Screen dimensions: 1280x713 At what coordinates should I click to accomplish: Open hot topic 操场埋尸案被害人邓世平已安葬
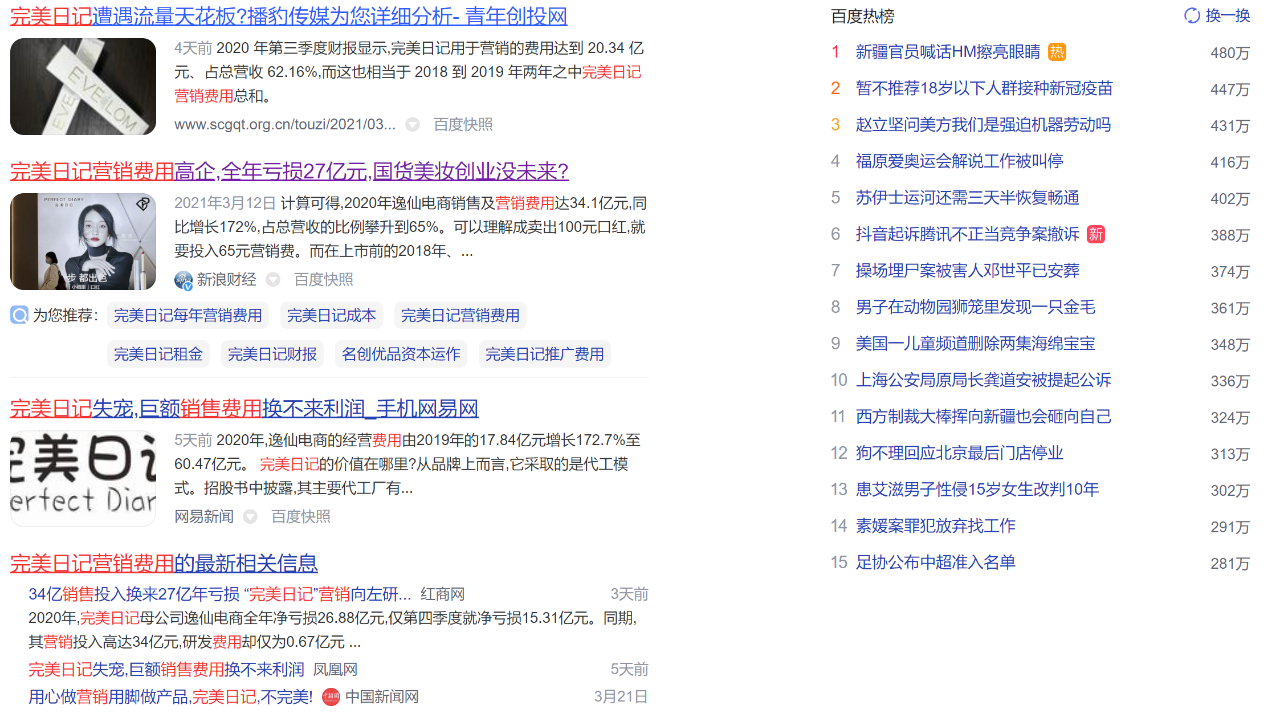pyautogui.click(x=968, y=271)
